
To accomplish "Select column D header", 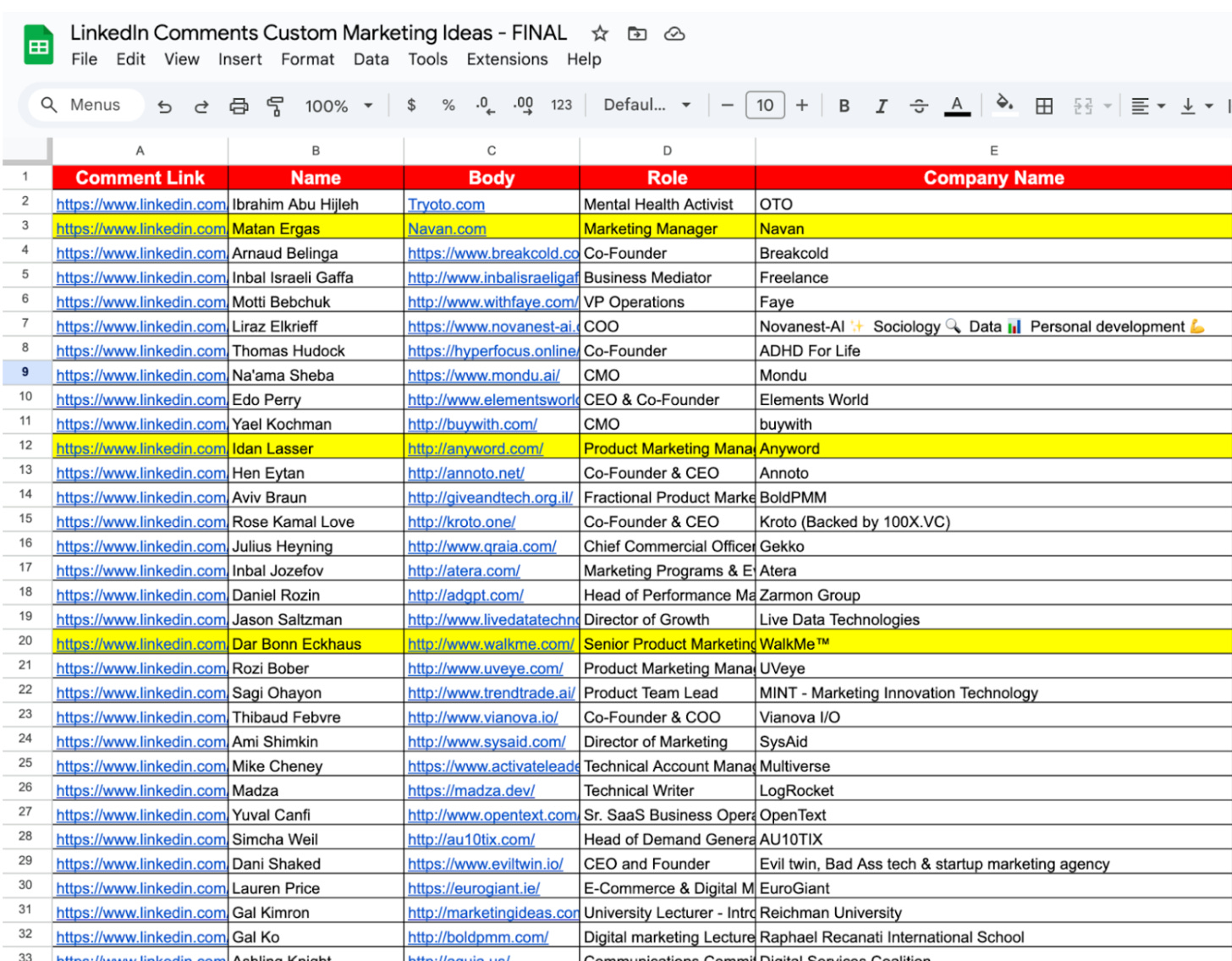I will tap(668, 151).
